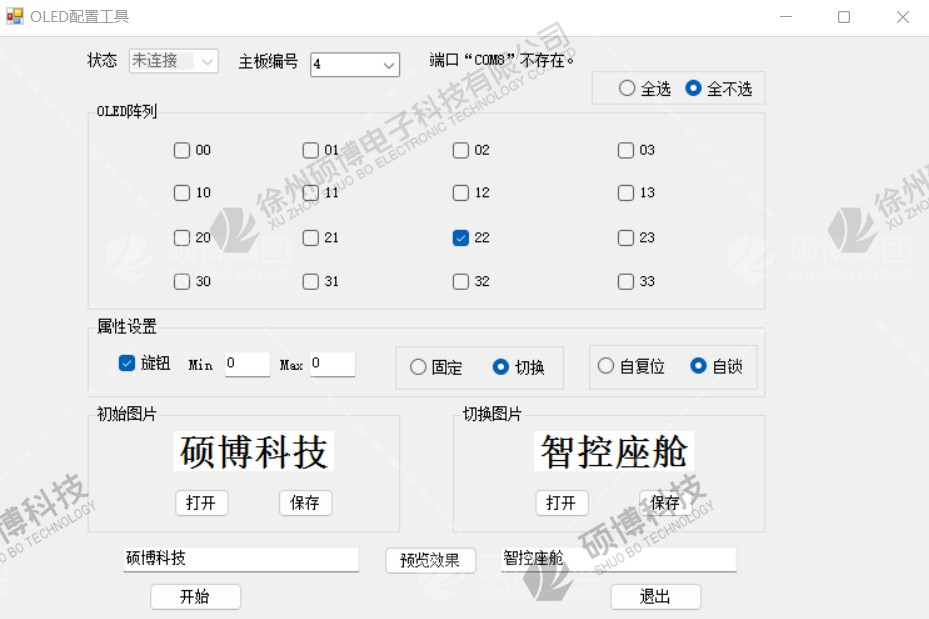Check checkbox 13 in OLED阵列
The image size is (929, 619).
[x=626, y=193]
